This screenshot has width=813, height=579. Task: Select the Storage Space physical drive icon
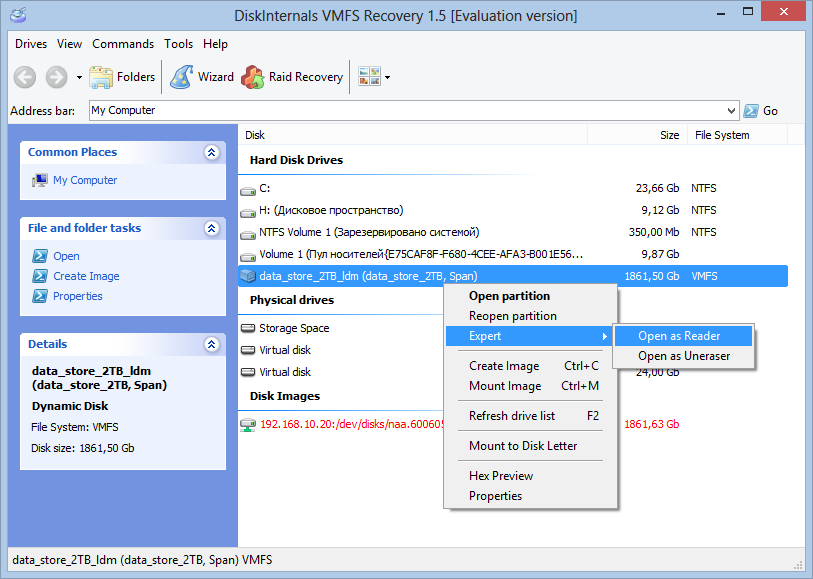246,327
